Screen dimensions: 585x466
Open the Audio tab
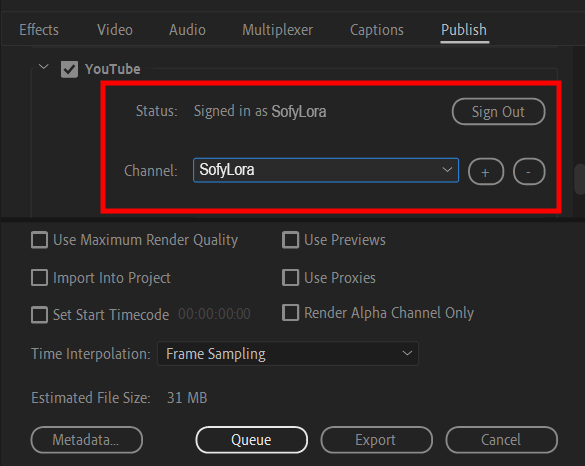pyautogui.click(x=187, y=30)
